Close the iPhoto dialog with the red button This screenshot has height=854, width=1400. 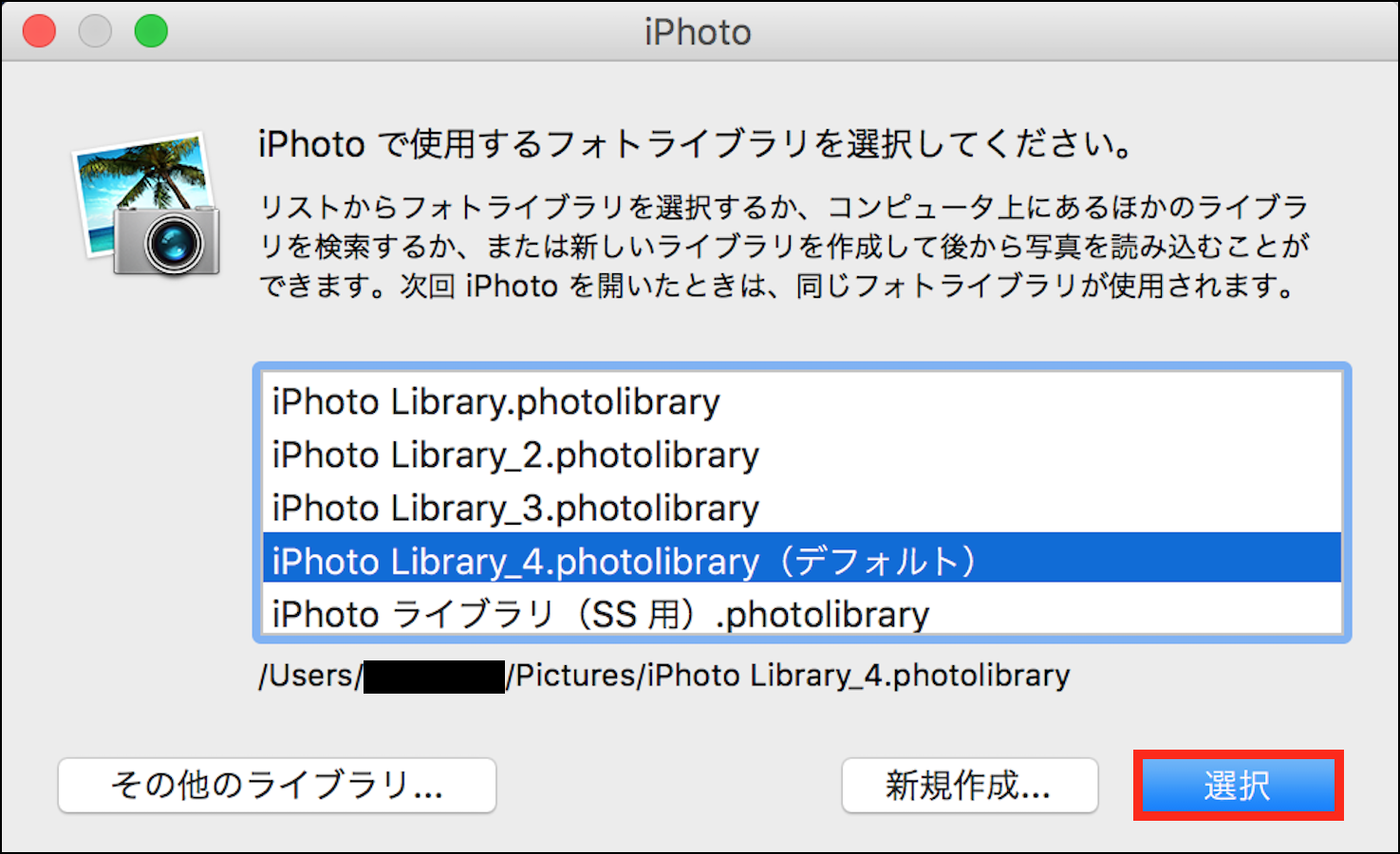39,31
